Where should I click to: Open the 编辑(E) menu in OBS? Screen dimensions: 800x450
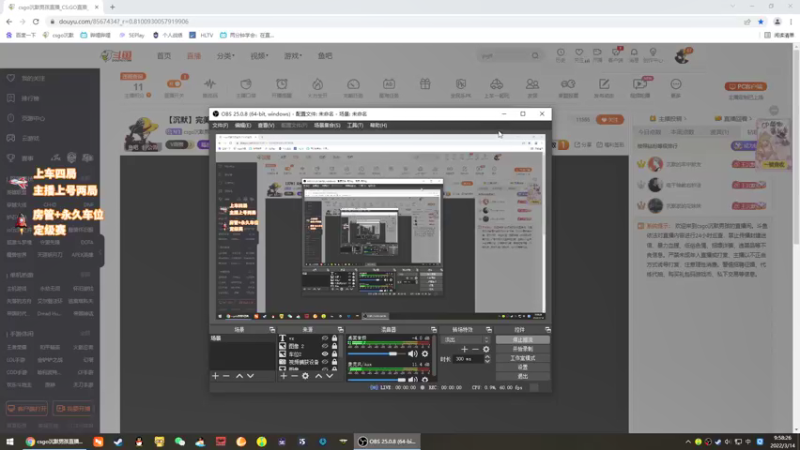pos(243,126)
